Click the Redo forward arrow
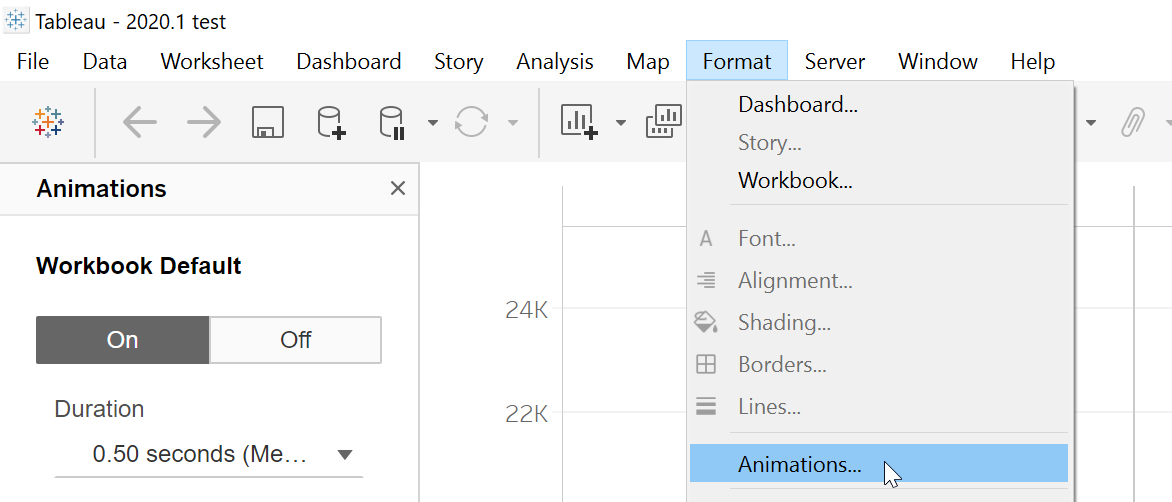1172x502 pixels. point(204,123)
